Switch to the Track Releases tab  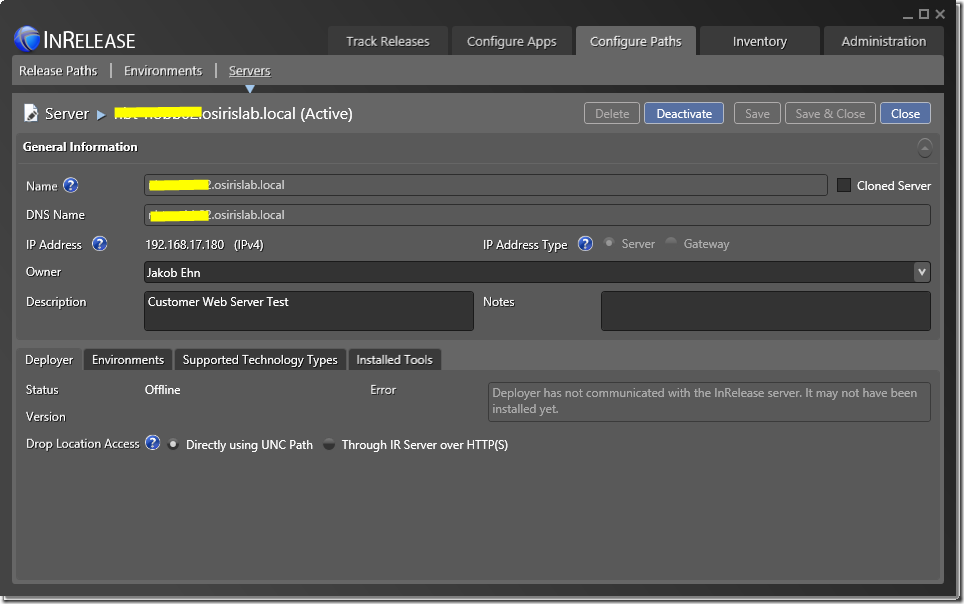click(387, 41)
